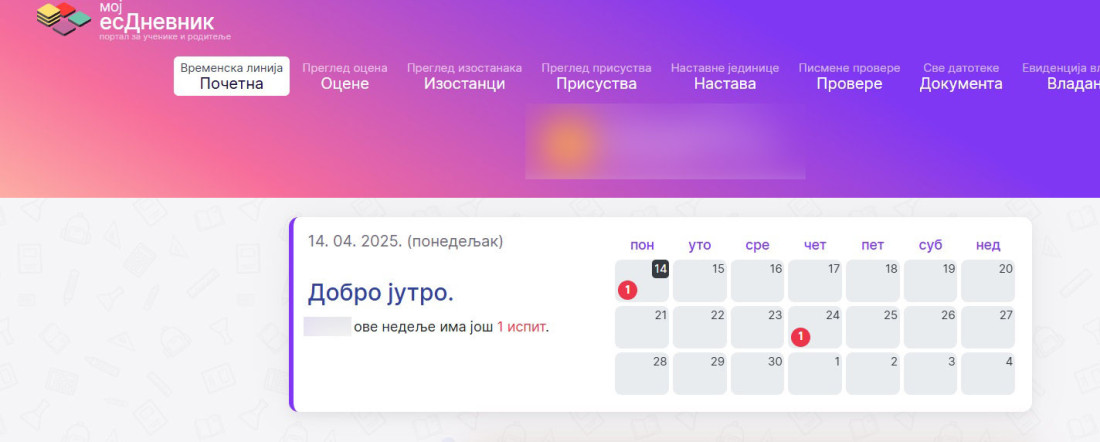Open the Провере tab
This screenshot has height=442, width=1100.
click(x=849, y=76)
